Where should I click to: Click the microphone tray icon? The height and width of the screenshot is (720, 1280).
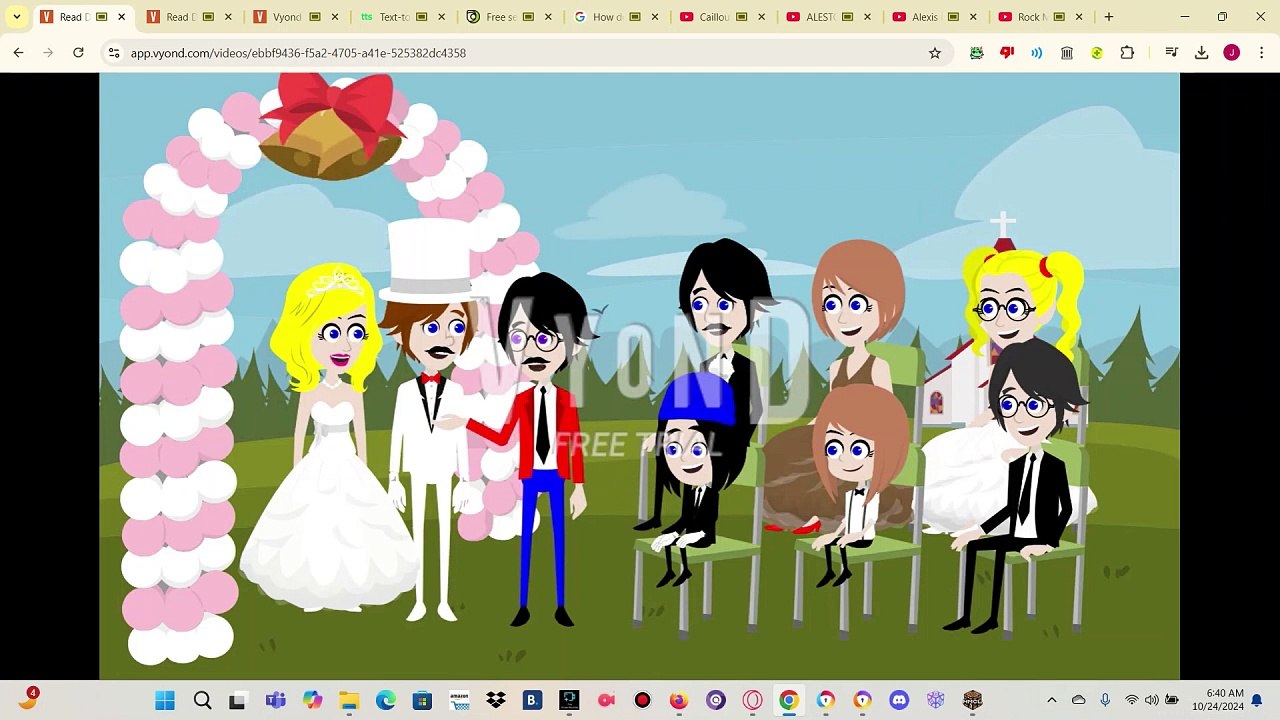pos(1105,700)
